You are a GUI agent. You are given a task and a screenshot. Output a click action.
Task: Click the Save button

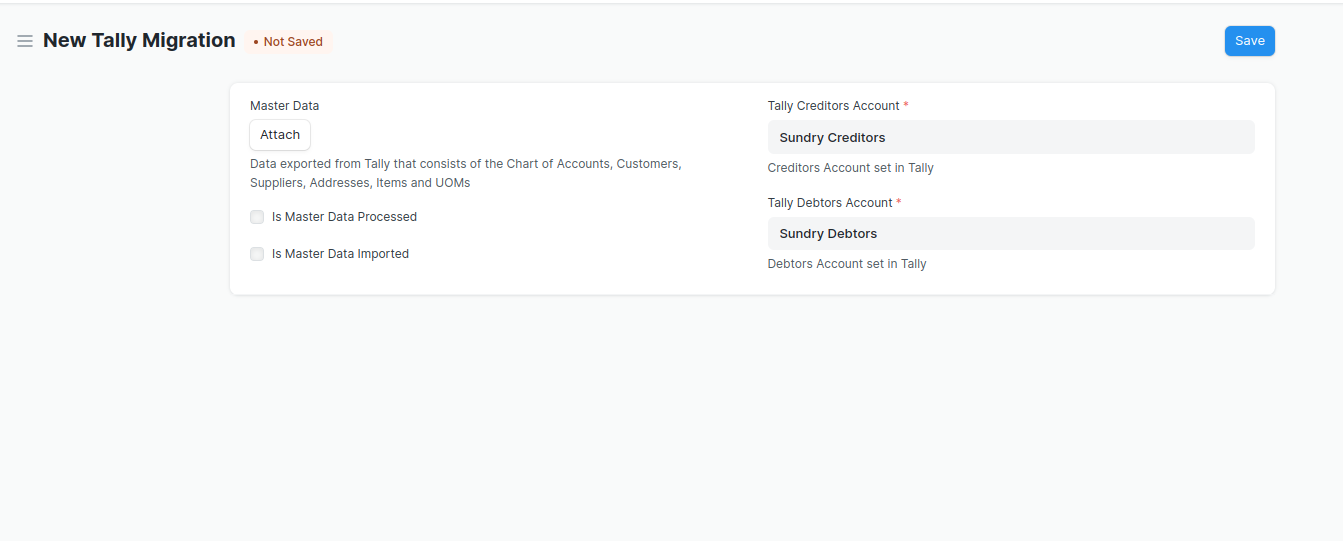[1249, 41]
